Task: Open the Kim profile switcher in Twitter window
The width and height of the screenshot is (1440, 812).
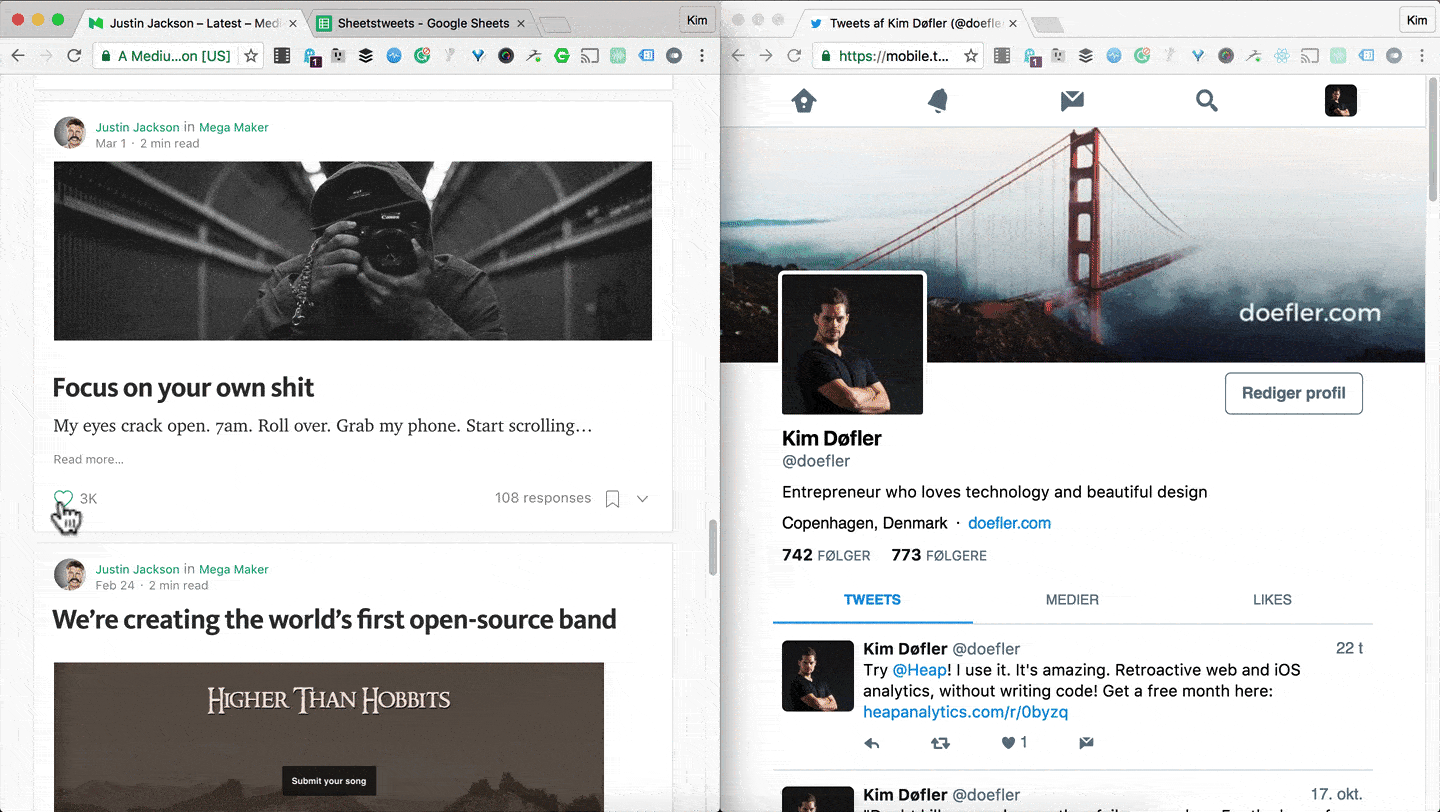Action: tap(1417, 20)
